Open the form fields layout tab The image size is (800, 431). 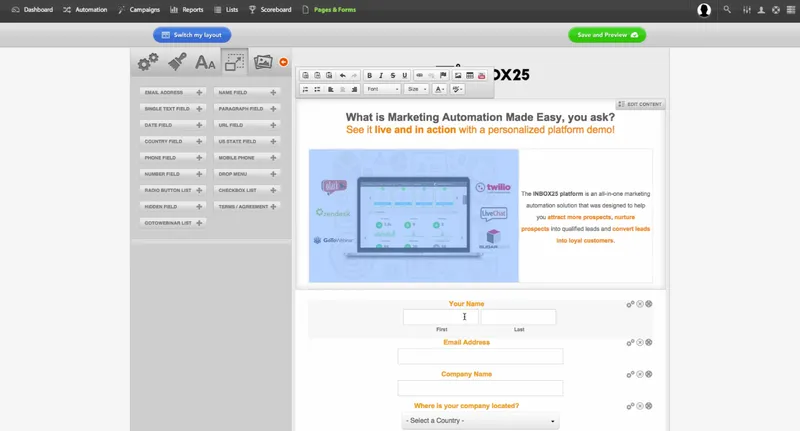[x=234, y=62]
